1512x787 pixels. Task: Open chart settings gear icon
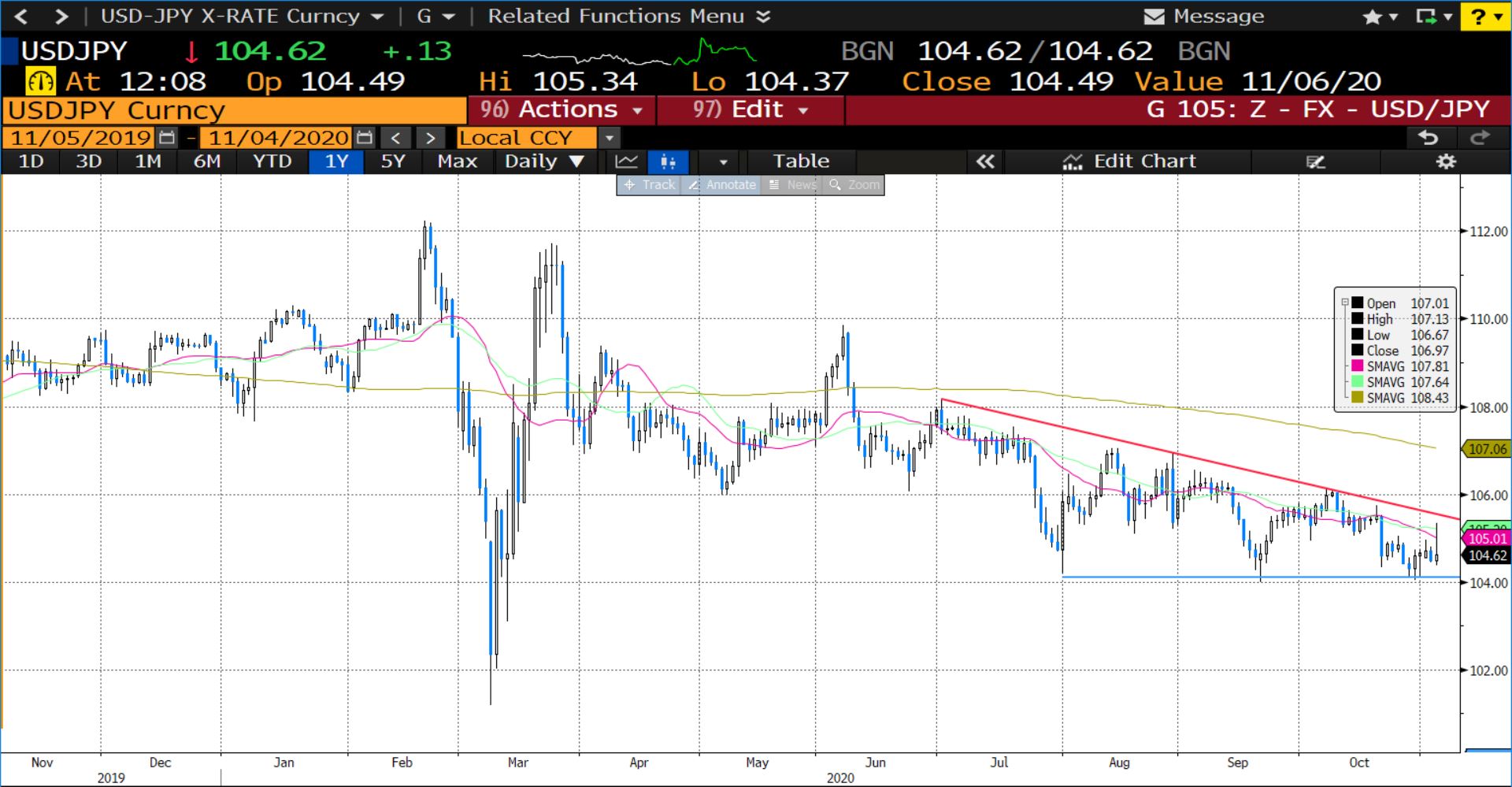tap(1446, 161)
